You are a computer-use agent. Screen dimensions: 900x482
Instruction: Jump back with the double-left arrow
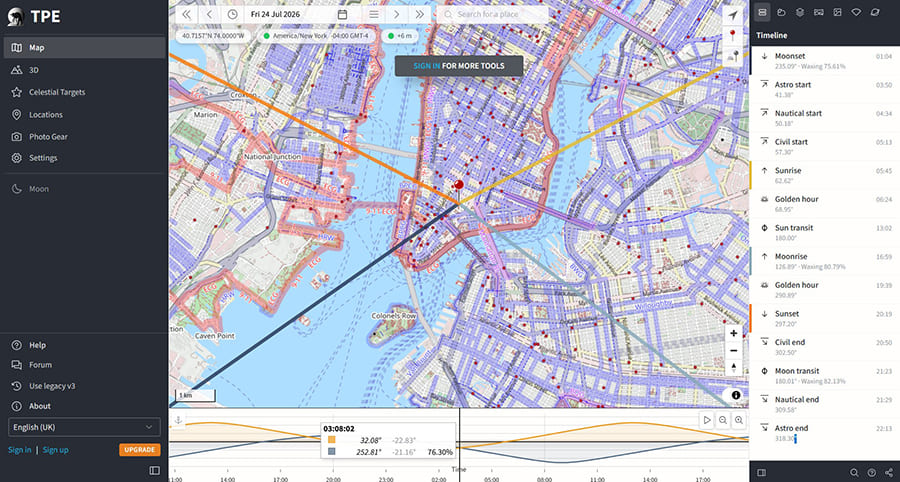[x=187, y=14]
